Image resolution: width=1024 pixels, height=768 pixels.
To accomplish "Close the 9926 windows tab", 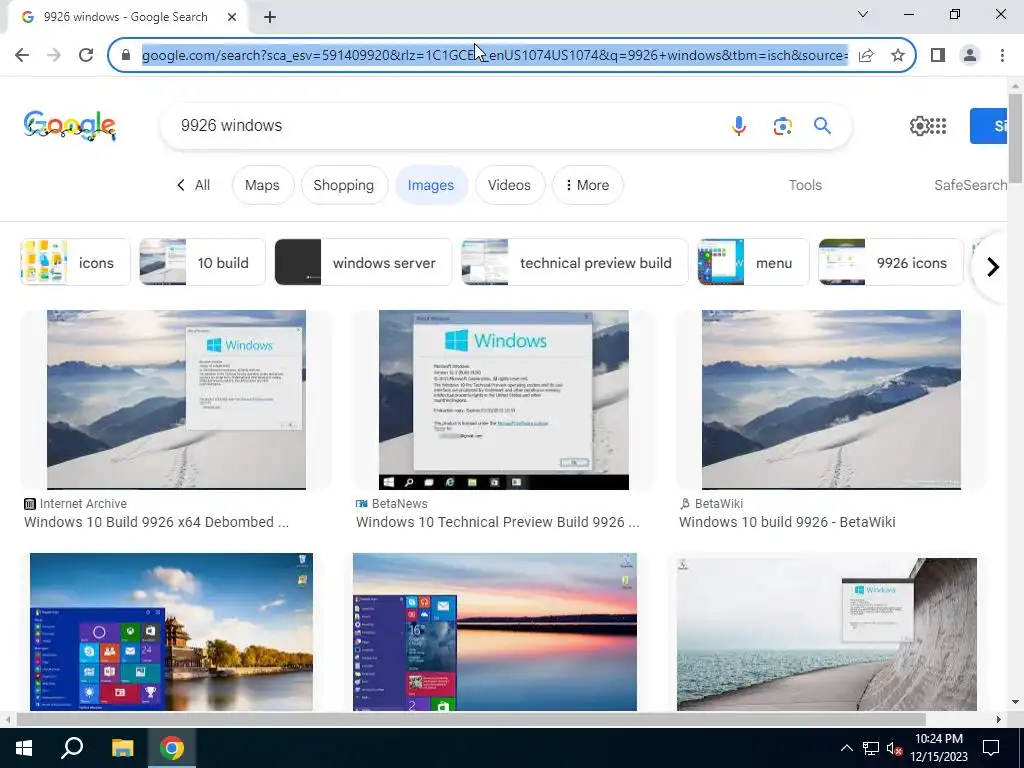I will pos(232,17).
